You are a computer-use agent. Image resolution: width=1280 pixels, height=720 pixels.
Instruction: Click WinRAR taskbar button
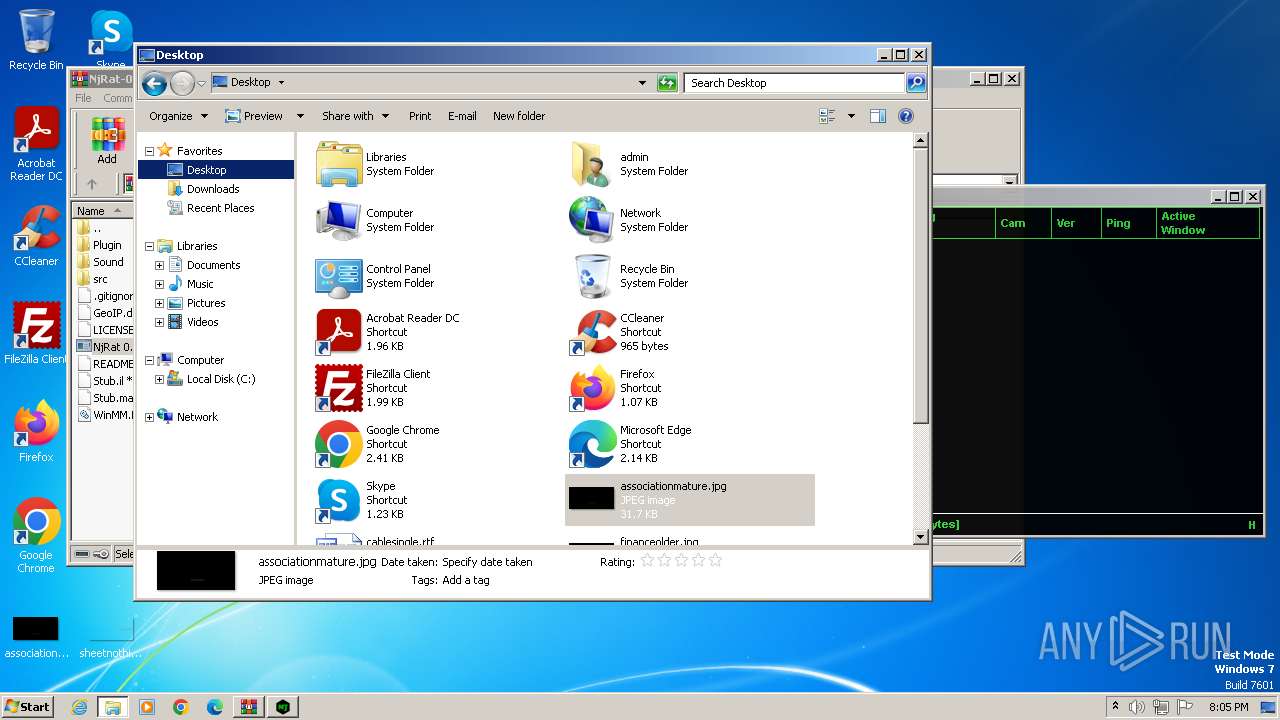coord(248,707)
